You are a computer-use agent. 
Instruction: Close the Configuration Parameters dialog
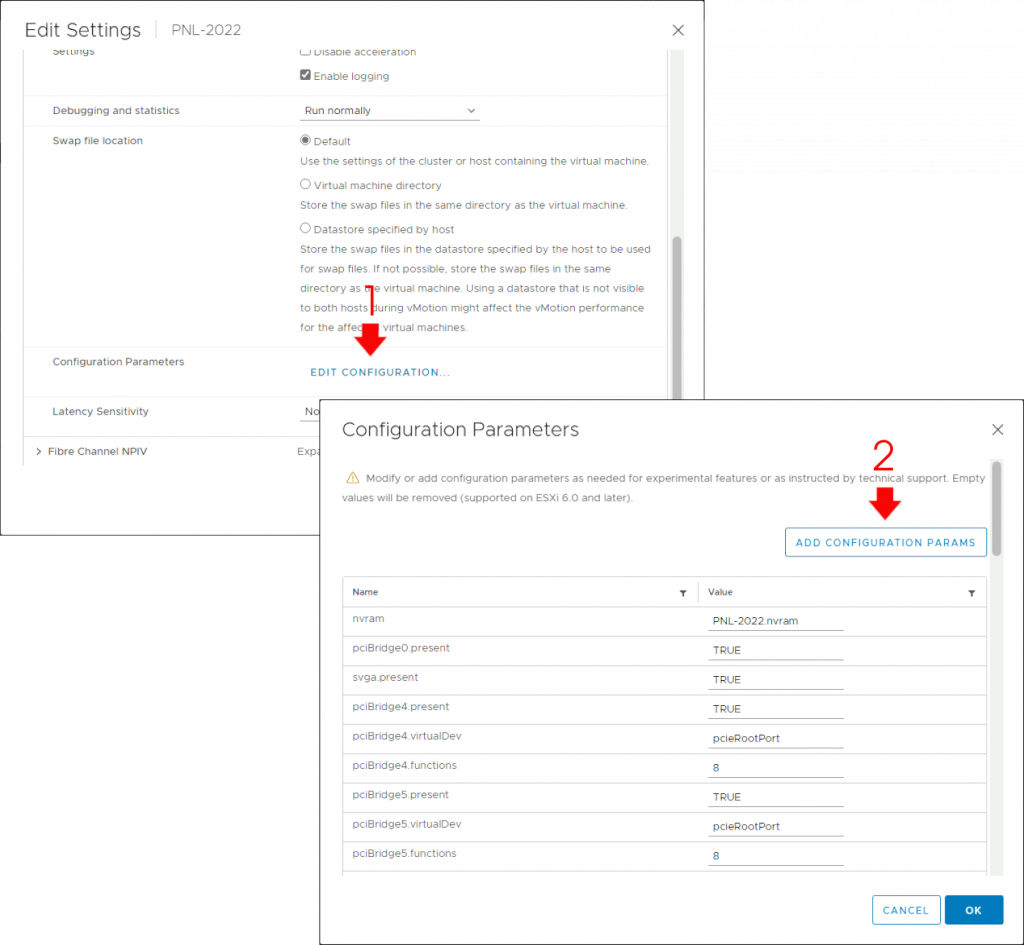point(997,430)
